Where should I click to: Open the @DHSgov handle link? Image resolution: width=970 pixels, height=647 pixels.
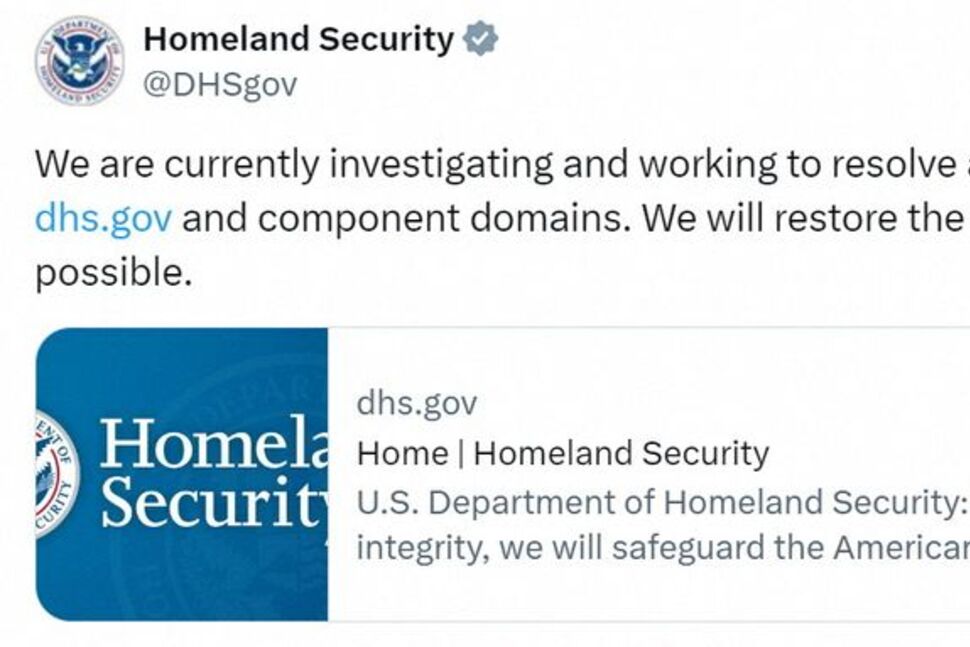[x=220, y=84]
